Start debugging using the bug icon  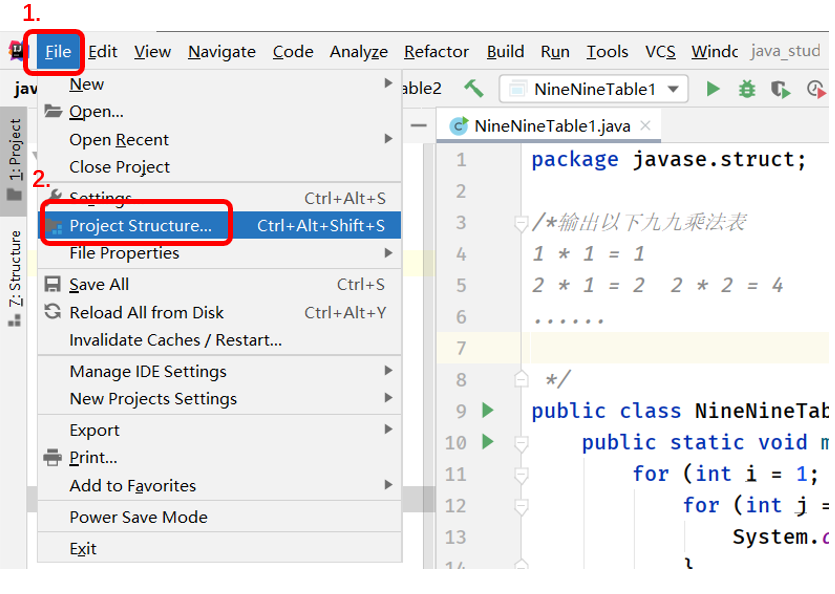point(745,88)
